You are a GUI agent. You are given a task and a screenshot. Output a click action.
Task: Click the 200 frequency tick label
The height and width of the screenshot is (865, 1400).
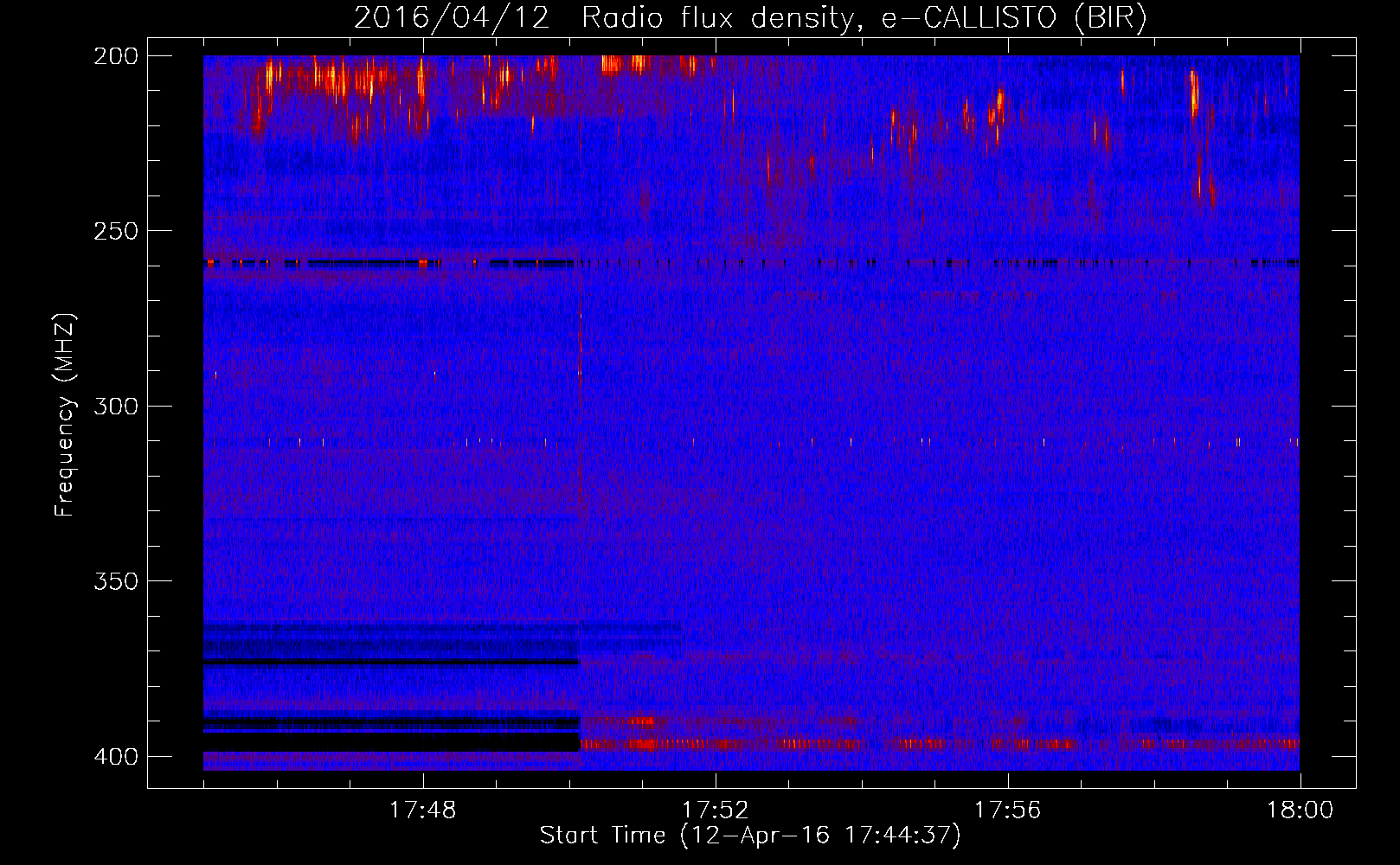click(115, 56)
